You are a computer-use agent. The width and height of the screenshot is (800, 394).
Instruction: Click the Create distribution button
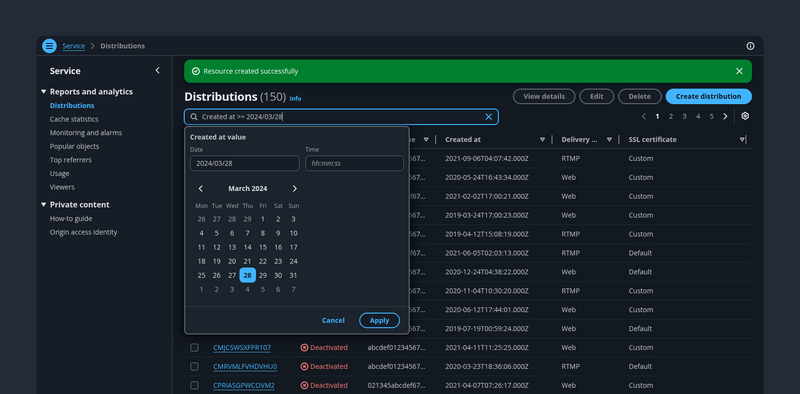coord(708,96)
